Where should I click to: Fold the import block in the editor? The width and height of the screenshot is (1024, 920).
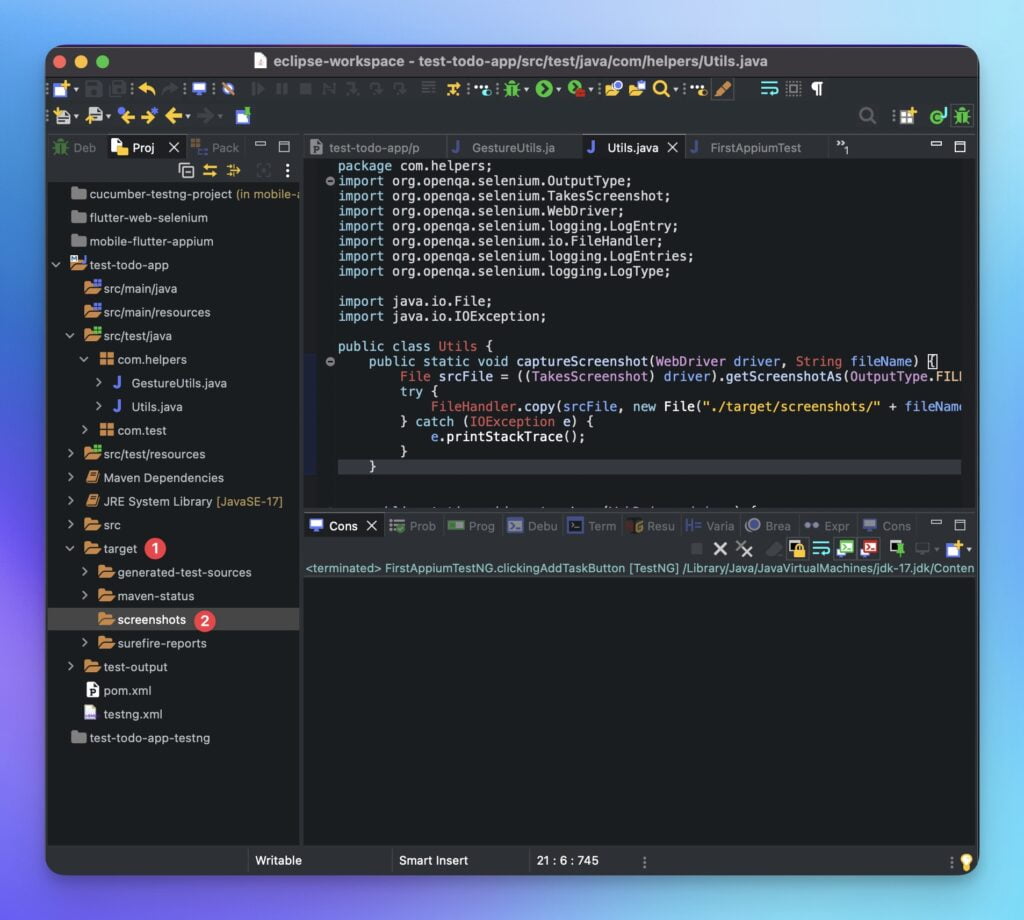click(330, 181)
